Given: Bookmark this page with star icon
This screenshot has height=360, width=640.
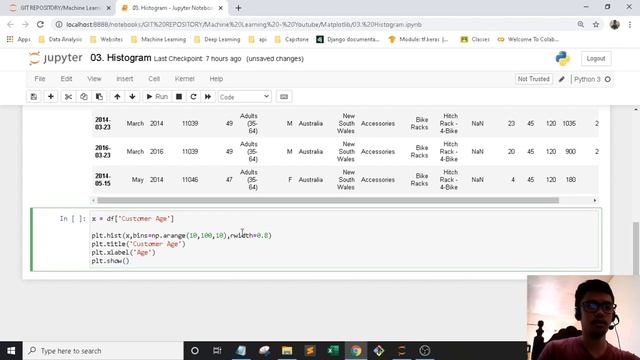Looking at the screenshot, I should tap(596, 24).
